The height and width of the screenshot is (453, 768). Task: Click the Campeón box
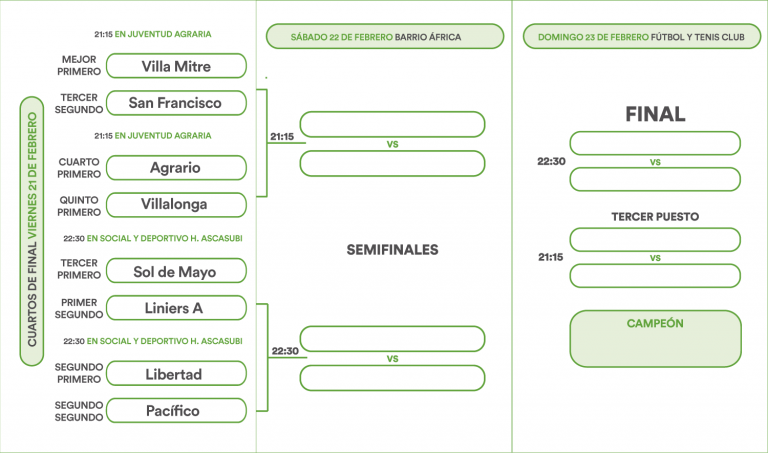click(x=655, y=338)
